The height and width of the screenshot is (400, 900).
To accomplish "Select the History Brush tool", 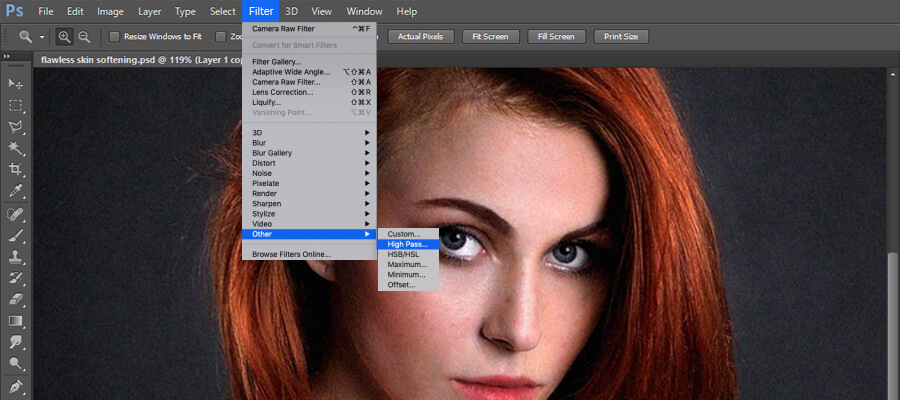I will (15, 278).
